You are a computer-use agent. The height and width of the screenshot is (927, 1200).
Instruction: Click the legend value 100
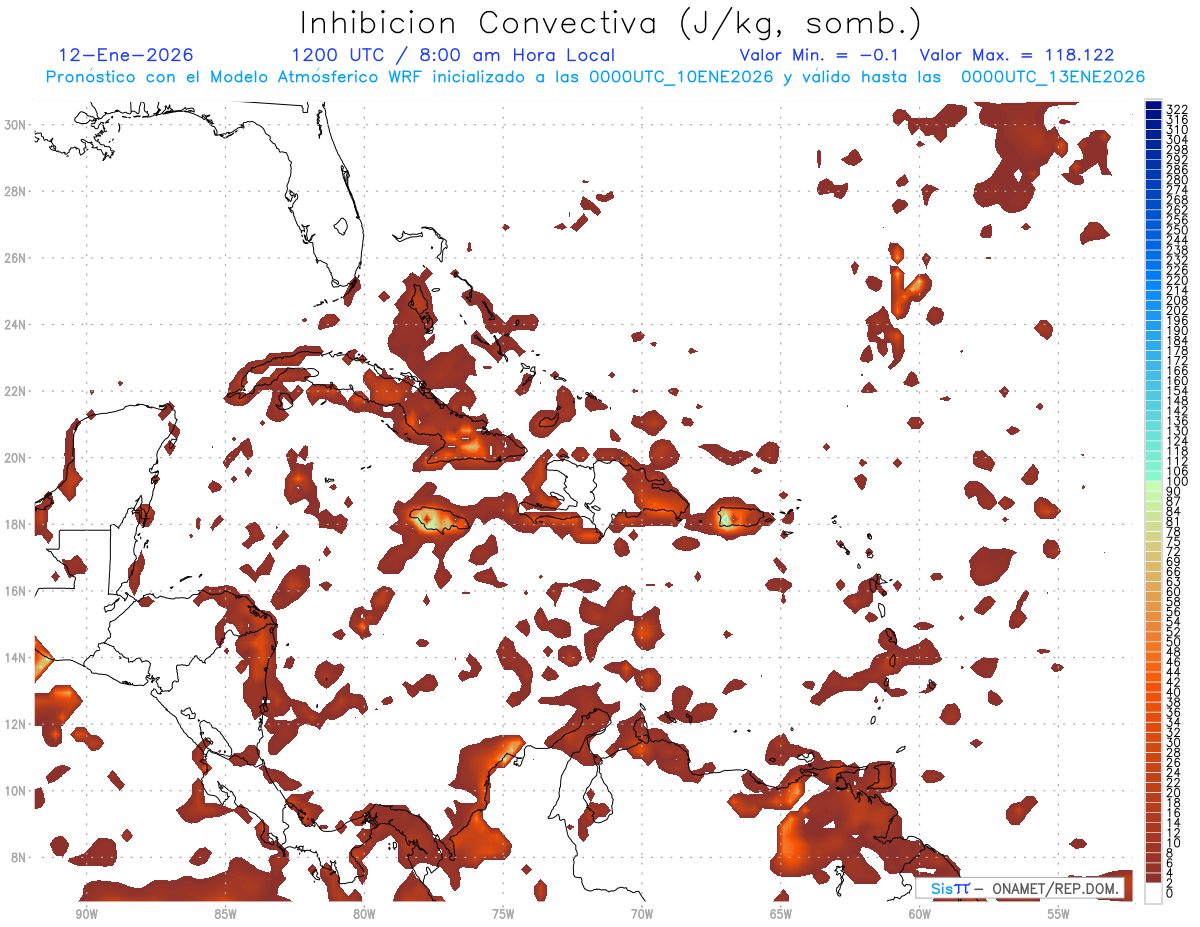1177,482
